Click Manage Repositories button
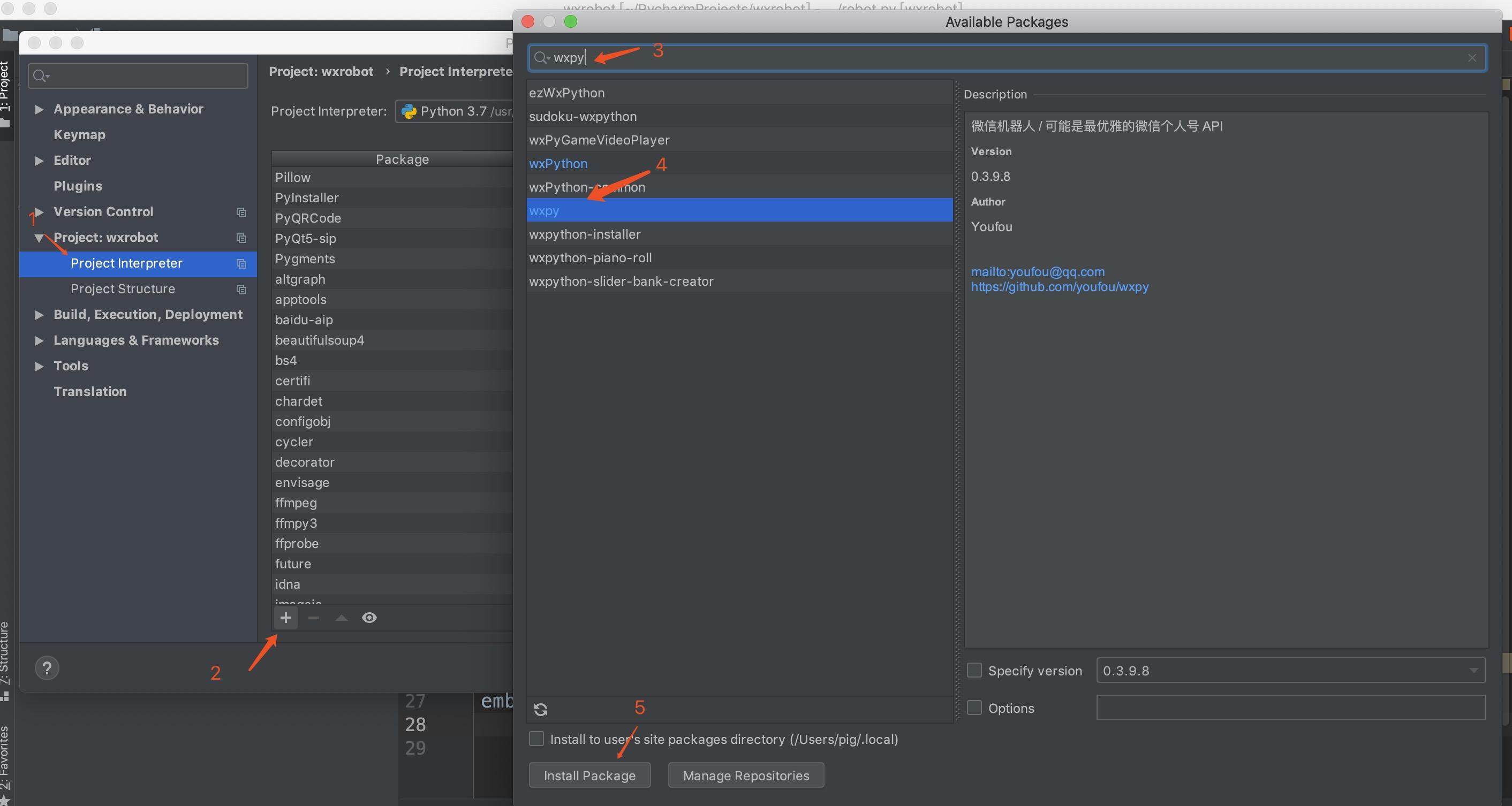This screenshot has width=1512, height=806. point(746,775)
